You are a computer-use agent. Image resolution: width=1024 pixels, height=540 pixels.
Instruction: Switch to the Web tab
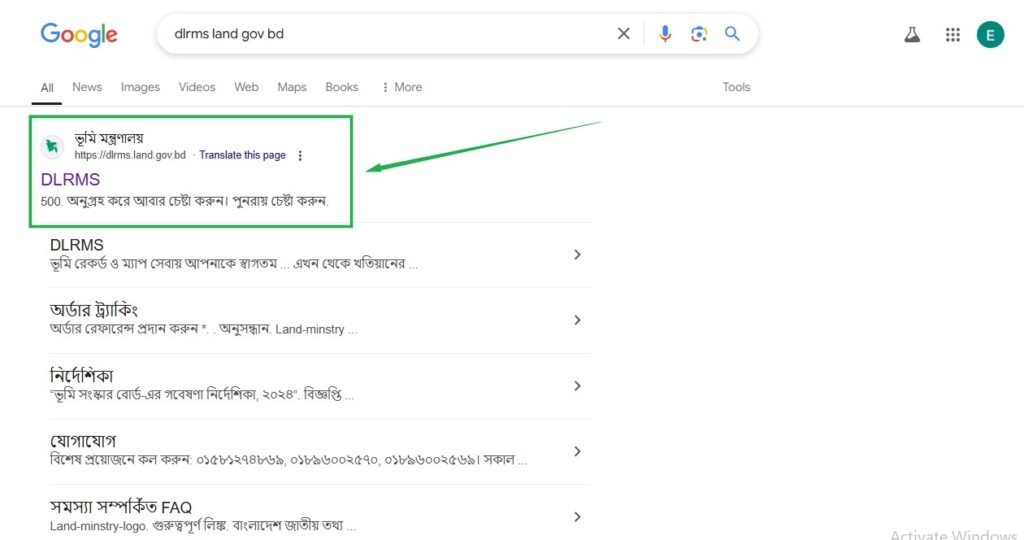(246, 87)
